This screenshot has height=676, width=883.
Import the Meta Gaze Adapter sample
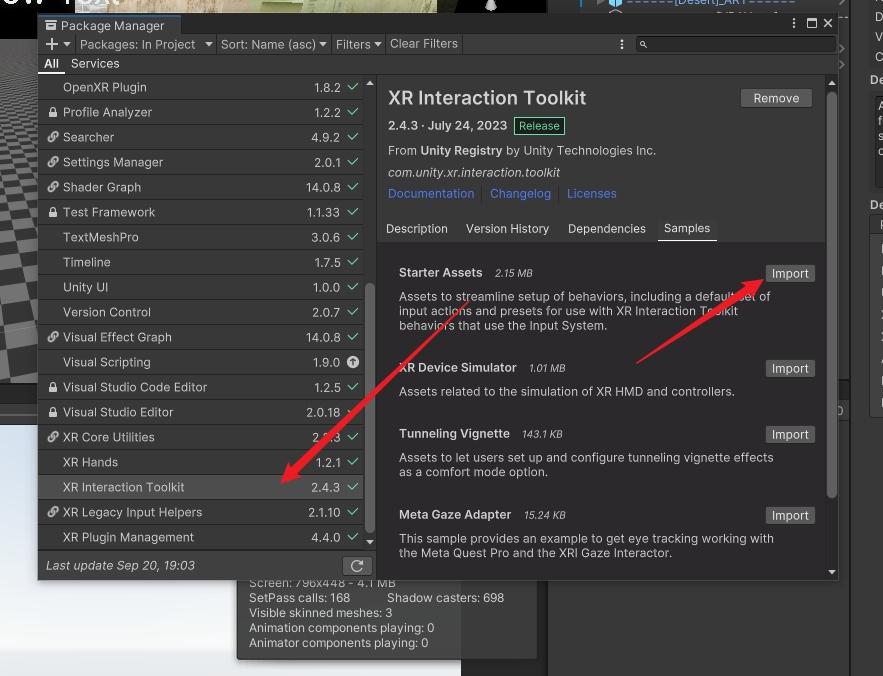tap(790, 515)
